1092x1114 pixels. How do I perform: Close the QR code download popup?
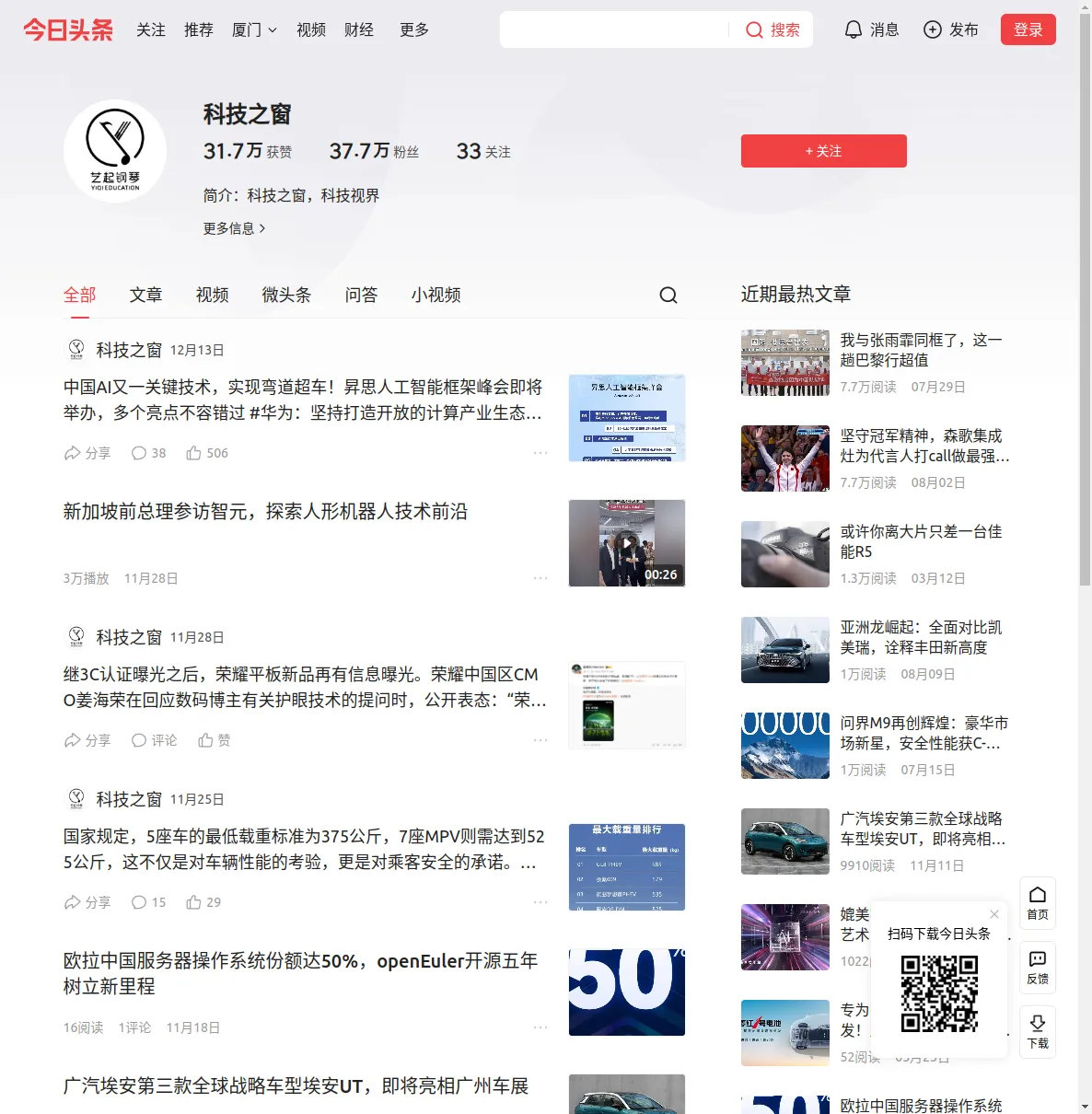[994, 914]
